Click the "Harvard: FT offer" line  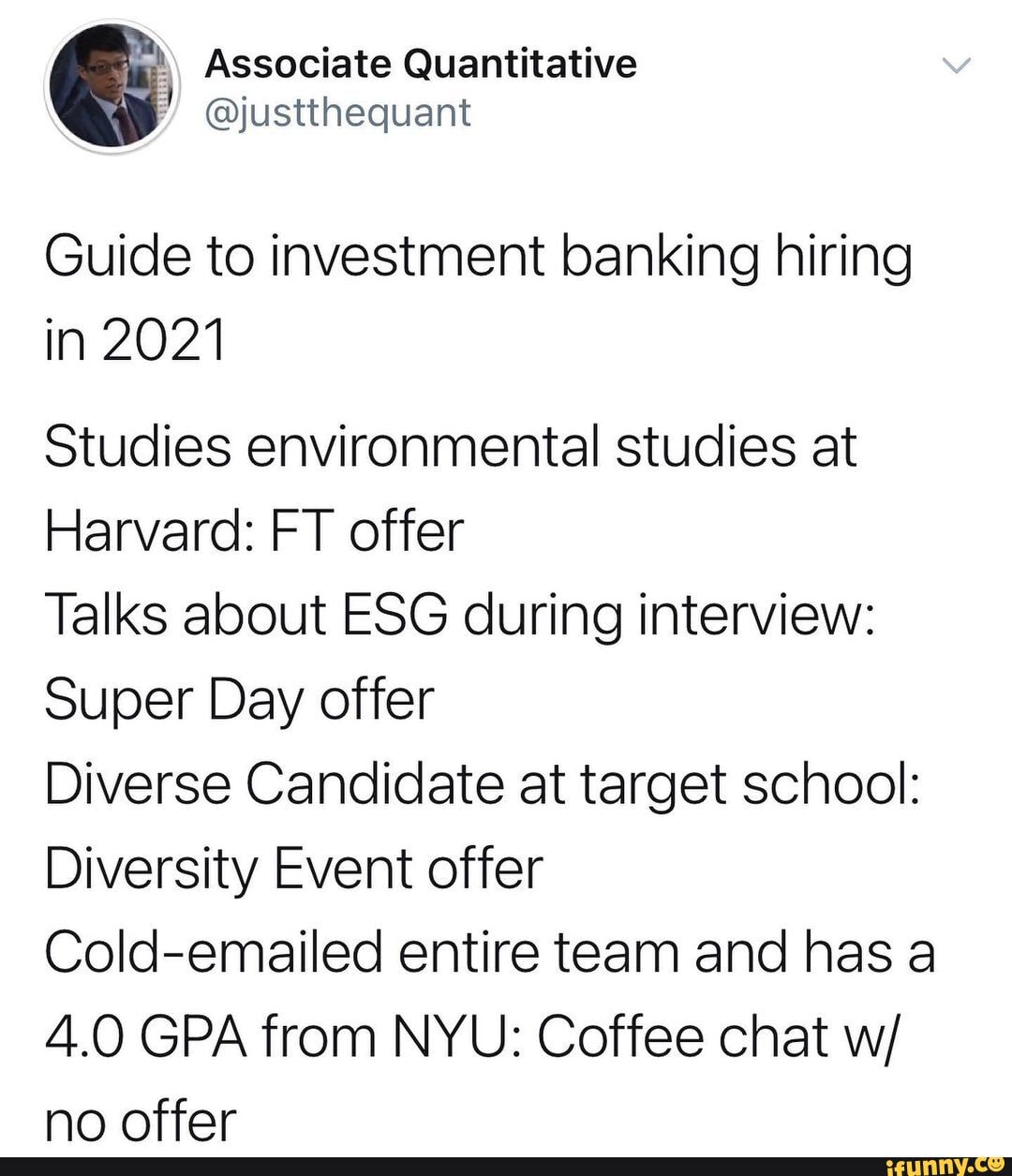(254, 531)
